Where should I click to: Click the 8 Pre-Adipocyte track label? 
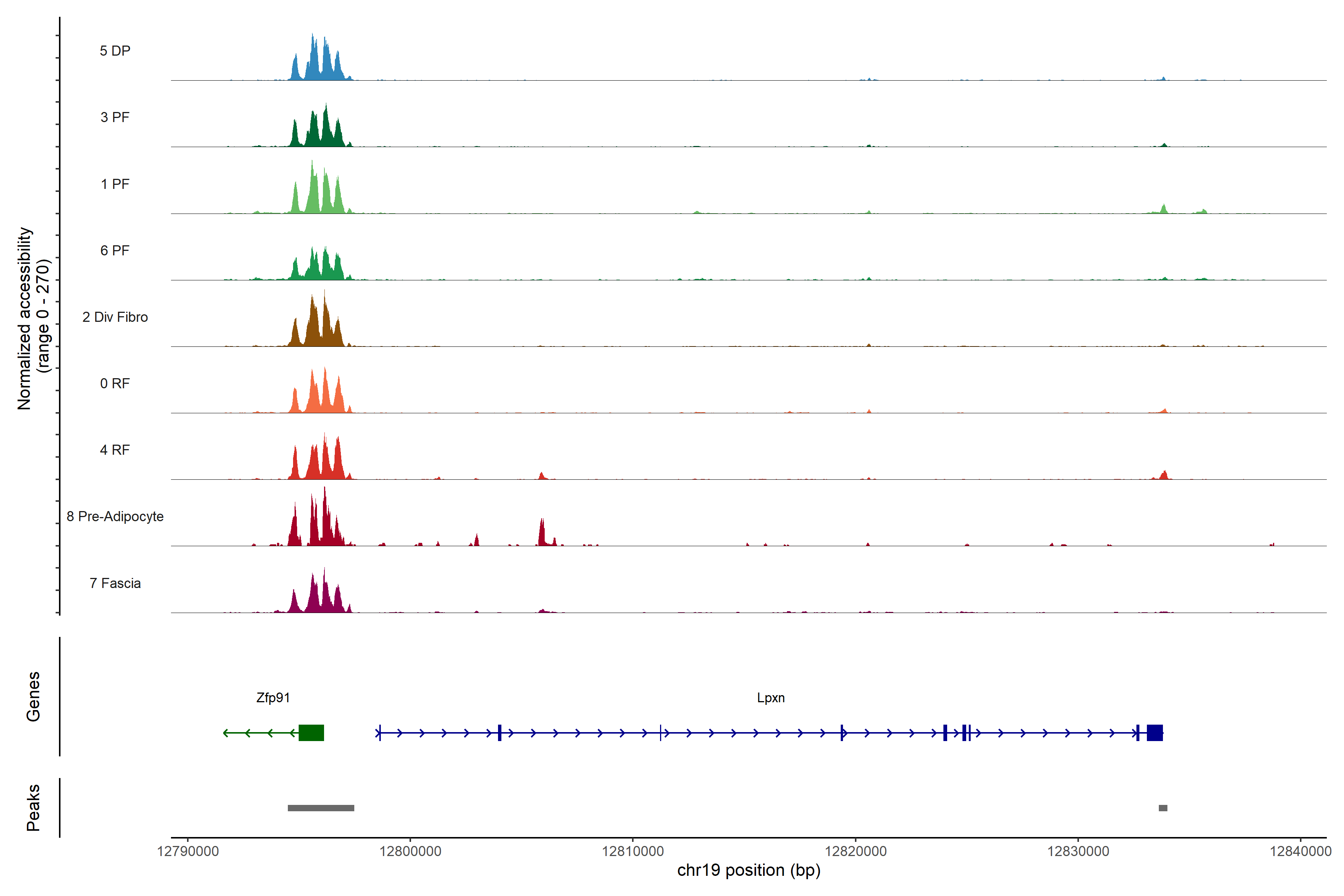point(115,517)
